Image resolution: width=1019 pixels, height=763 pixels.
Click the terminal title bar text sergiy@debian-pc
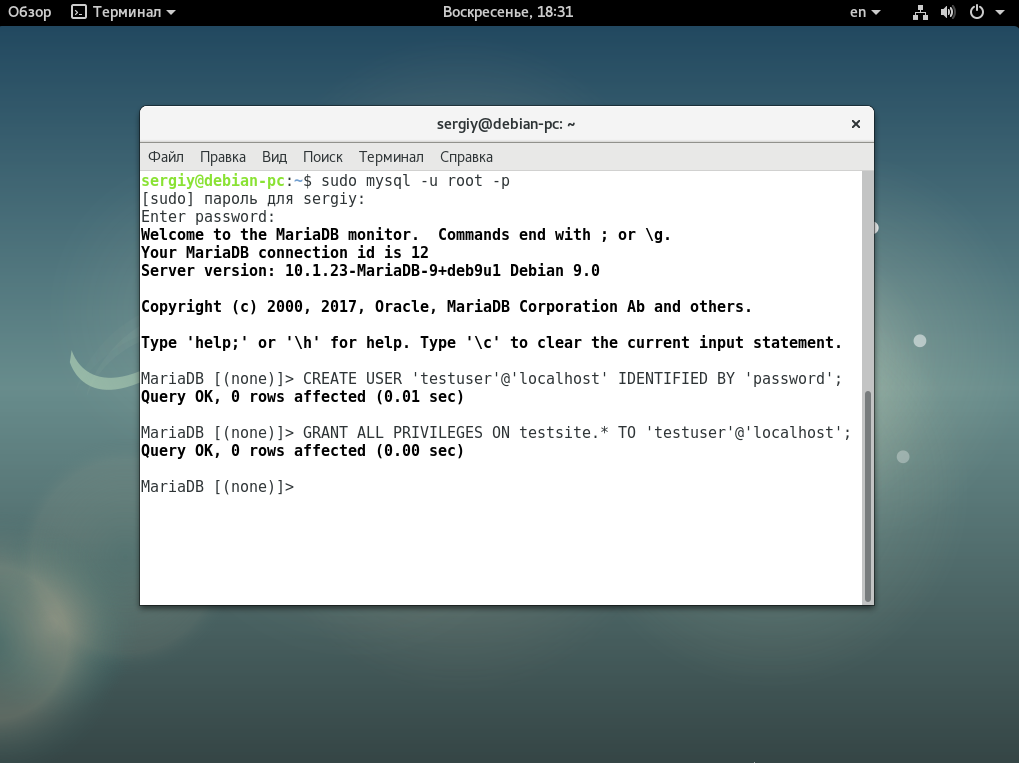click(x=506, y=124)
